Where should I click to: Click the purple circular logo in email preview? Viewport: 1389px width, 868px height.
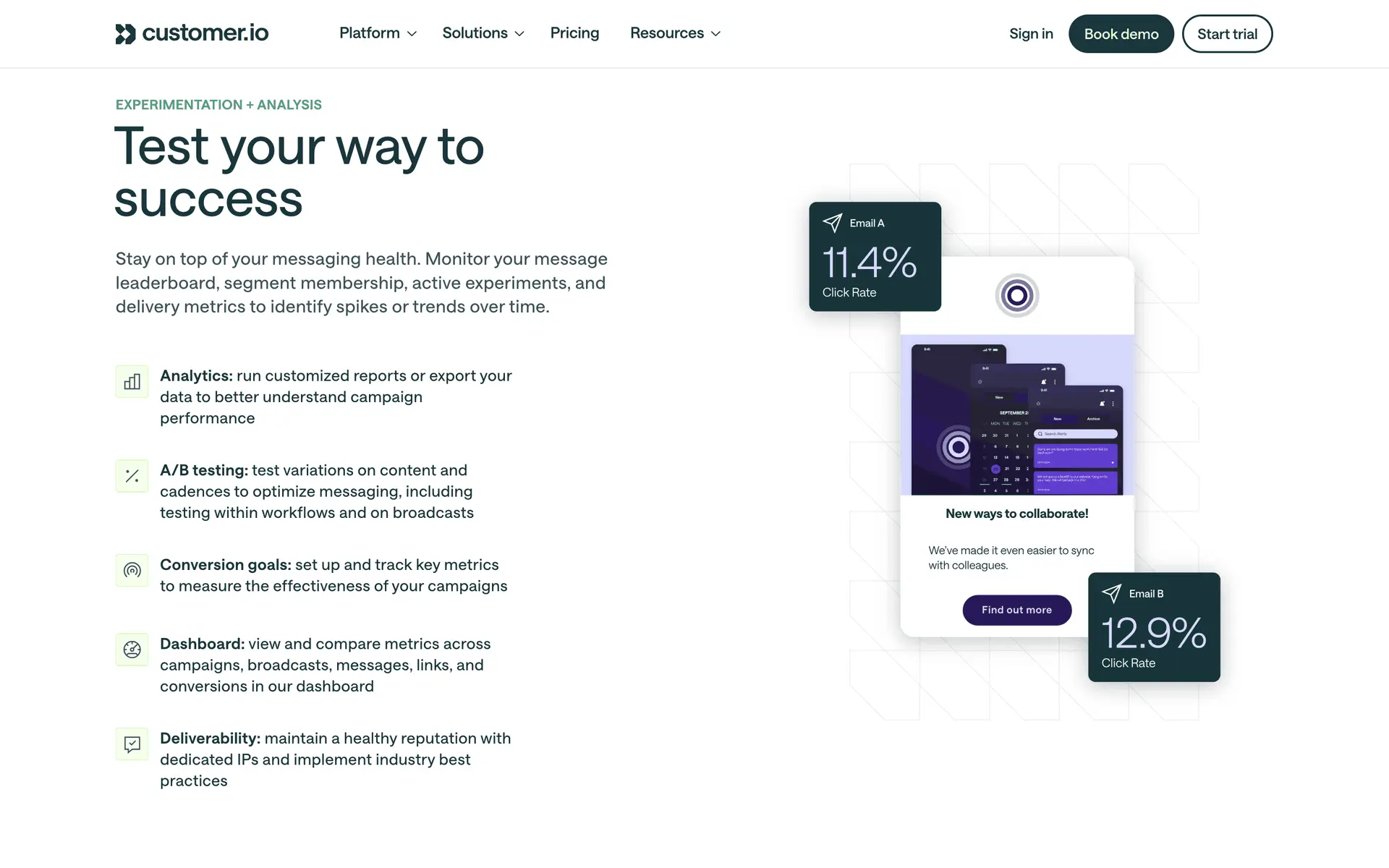[1016, 295]
